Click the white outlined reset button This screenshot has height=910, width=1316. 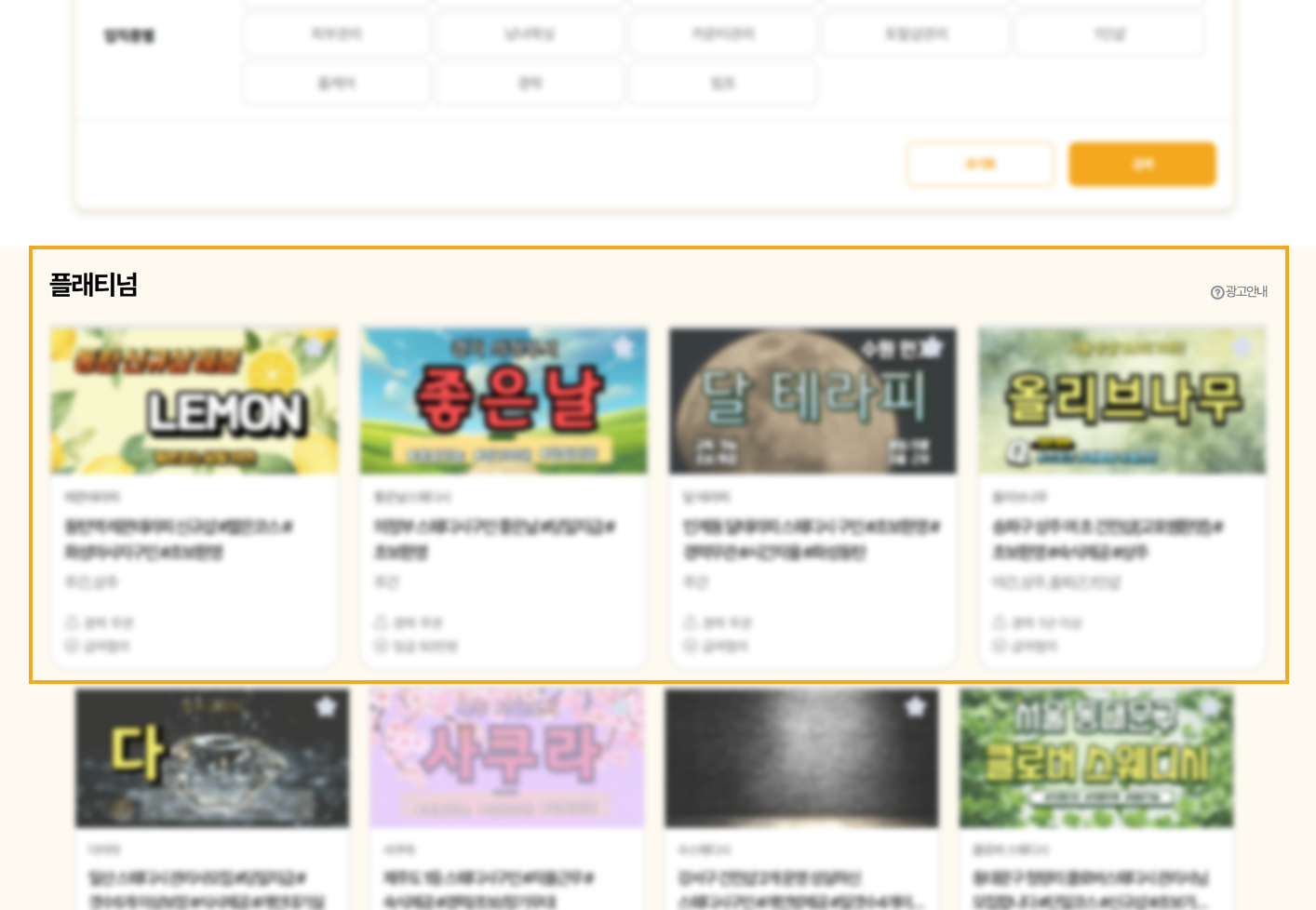tap(980, 164)
